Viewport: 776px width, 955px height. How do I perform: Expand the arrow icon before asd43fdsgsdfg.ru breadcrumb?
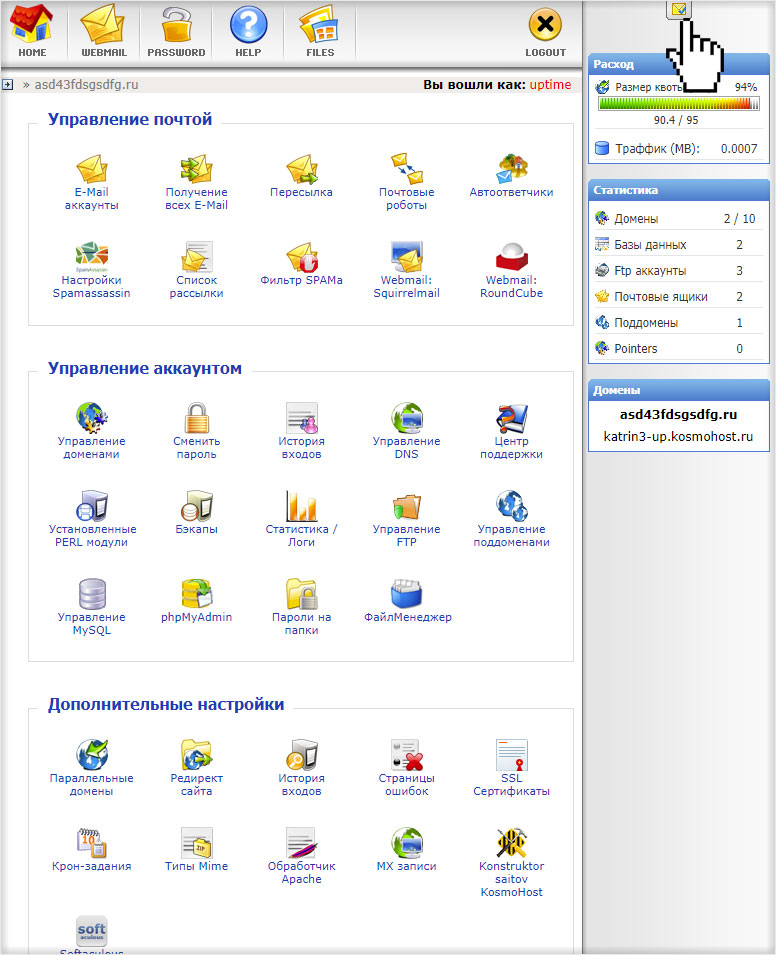(7, 85)
